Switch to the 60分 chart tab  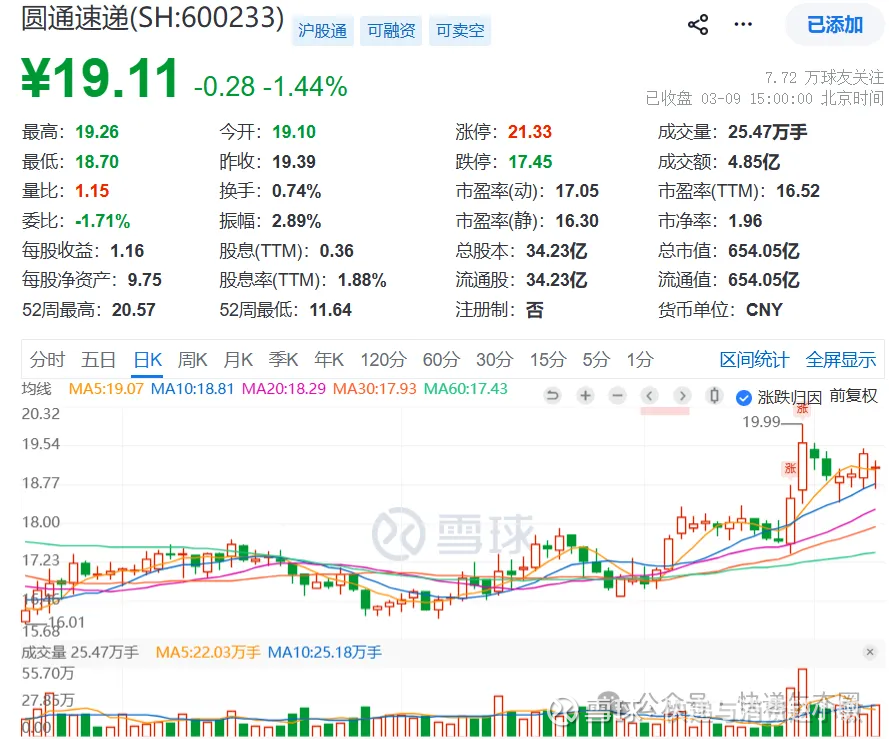[x=441, y=360]
